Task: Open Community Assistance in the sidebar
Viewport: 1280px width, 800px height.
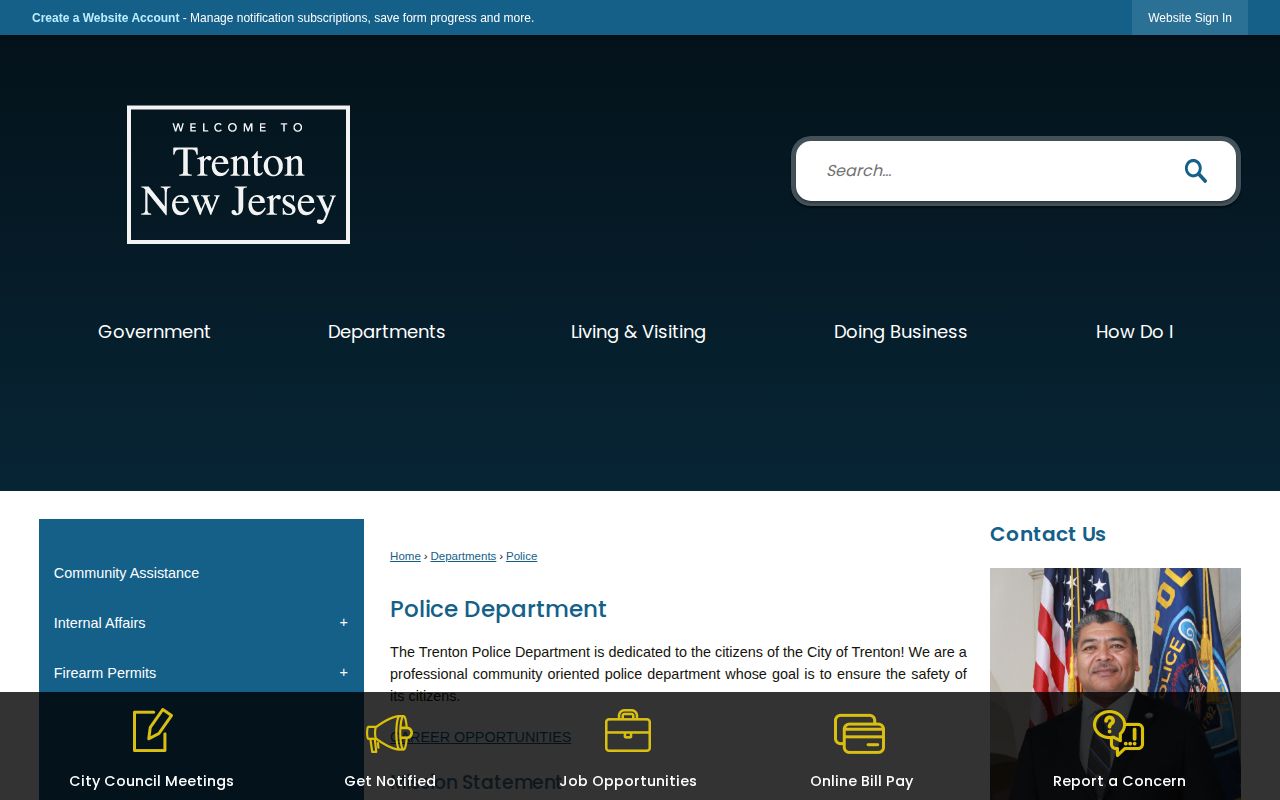Action: 127,573
